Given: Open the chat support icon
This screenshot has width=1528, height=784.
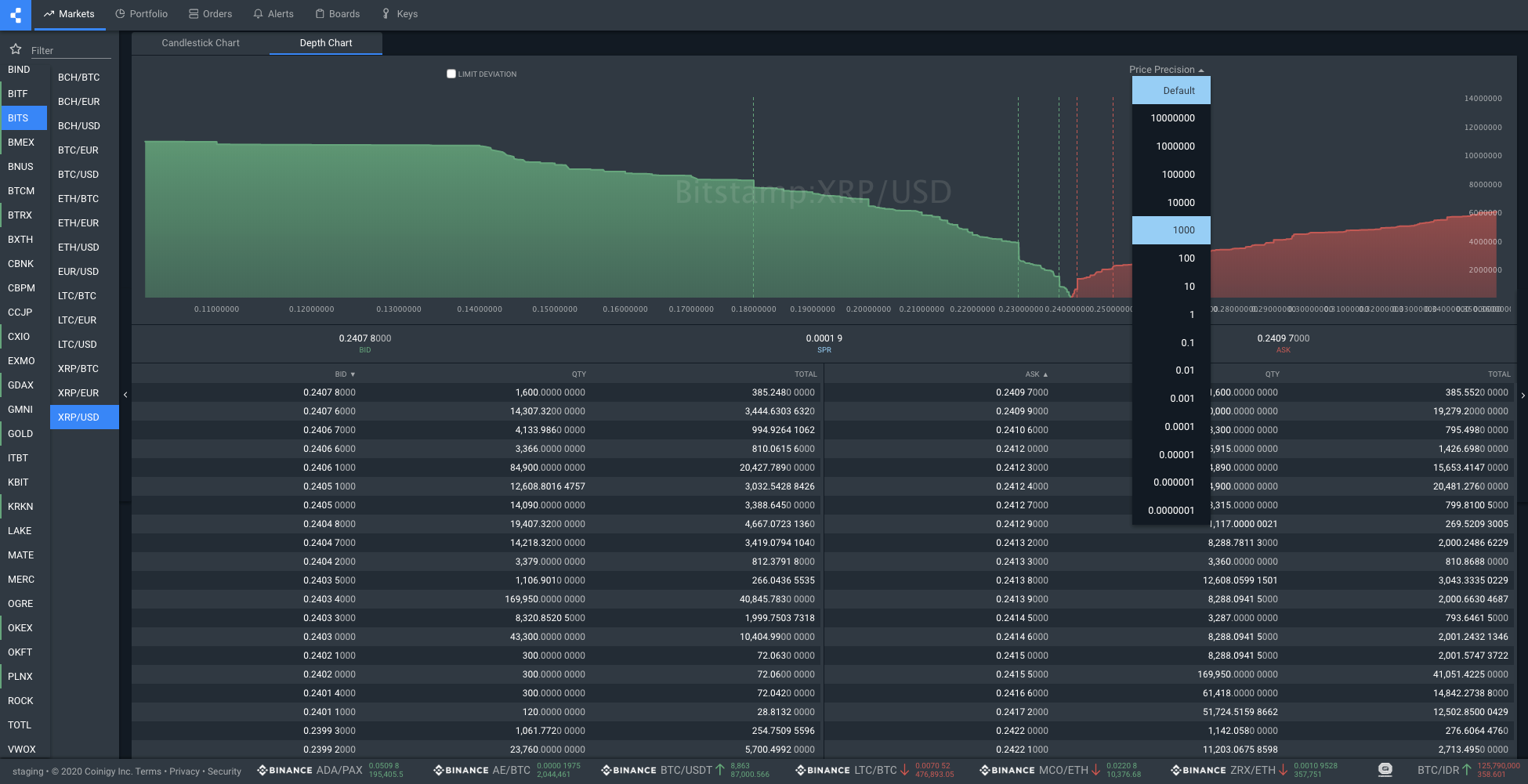Looking at the screenshot, I should pos(1385,770).
